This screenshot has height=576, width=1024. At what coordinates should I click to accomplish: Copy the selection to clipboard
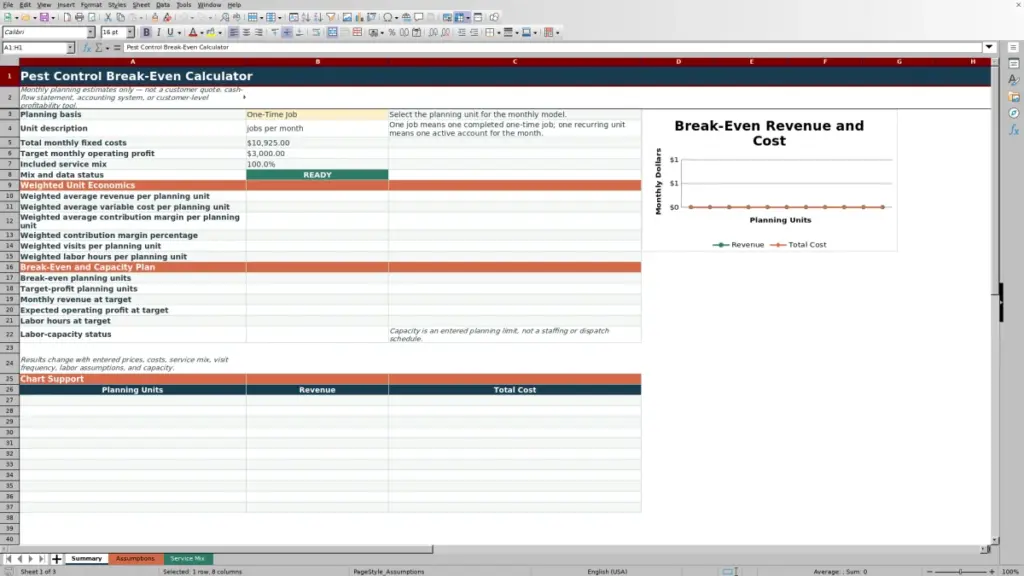[120, 17]
